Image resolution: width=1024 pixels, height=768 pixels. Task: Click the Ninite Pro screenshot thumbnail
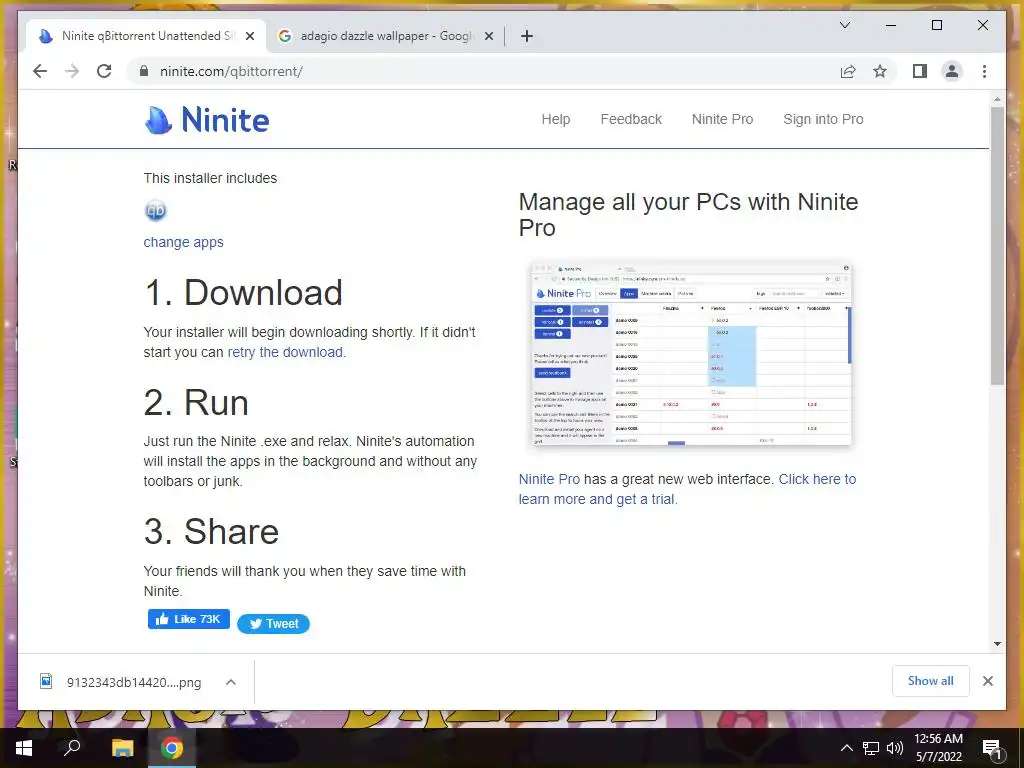[x=691, y=354]
